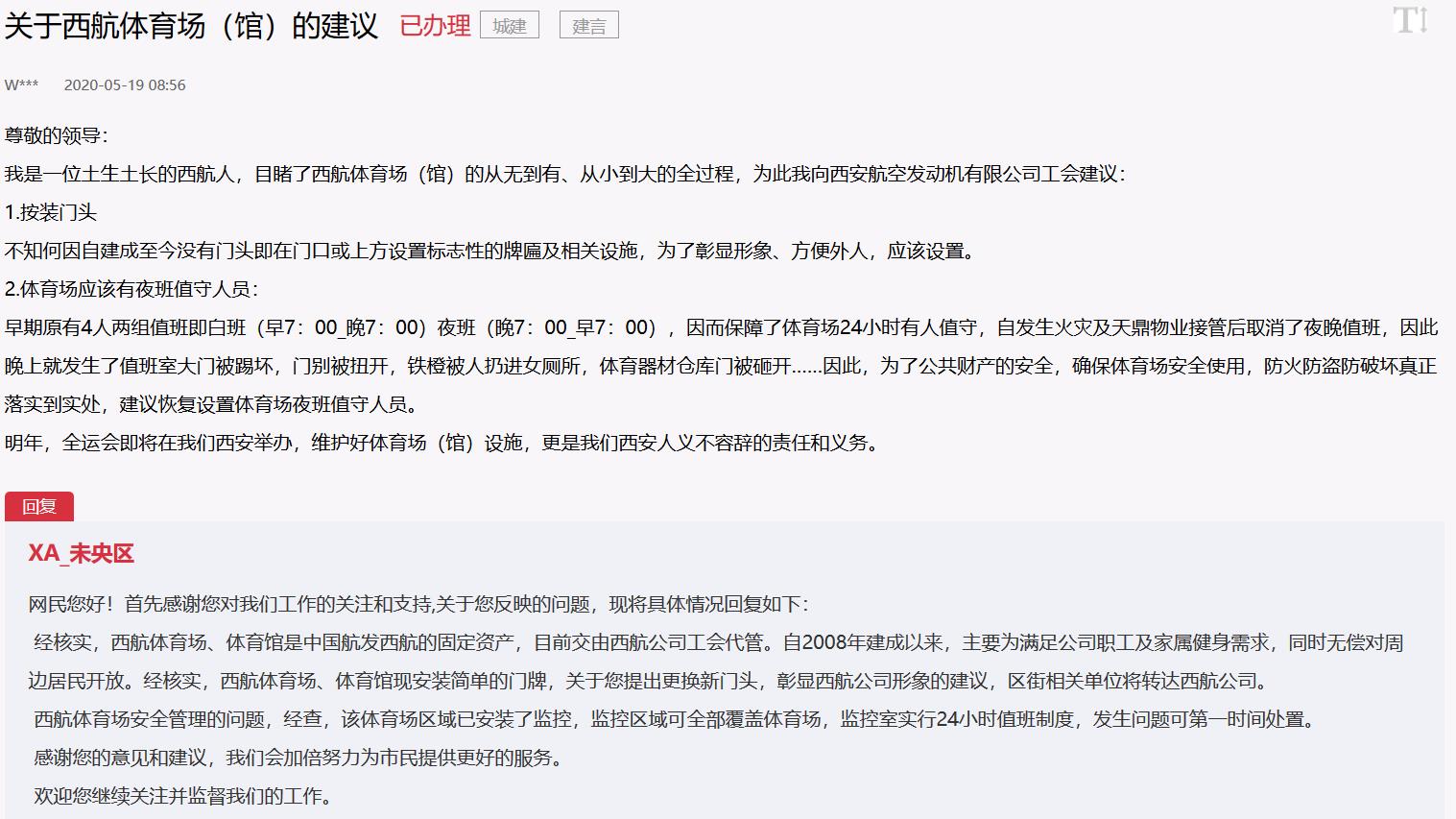Click the title 关于西航体育场（馆）的建议
Screen dimensions: 1456x819
click(x=192, y=26)
